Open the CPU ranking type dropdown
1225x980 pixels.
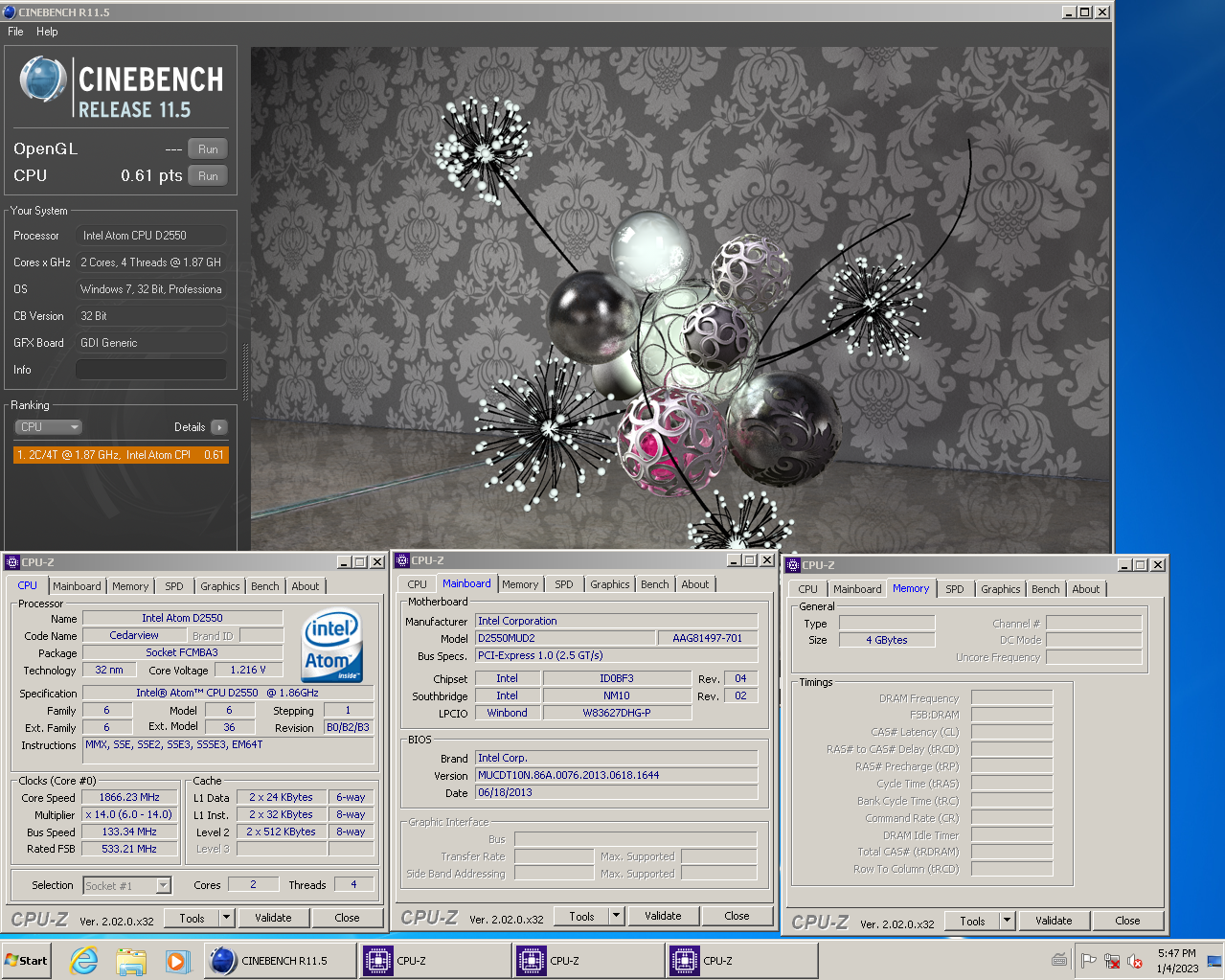point(48,427)
